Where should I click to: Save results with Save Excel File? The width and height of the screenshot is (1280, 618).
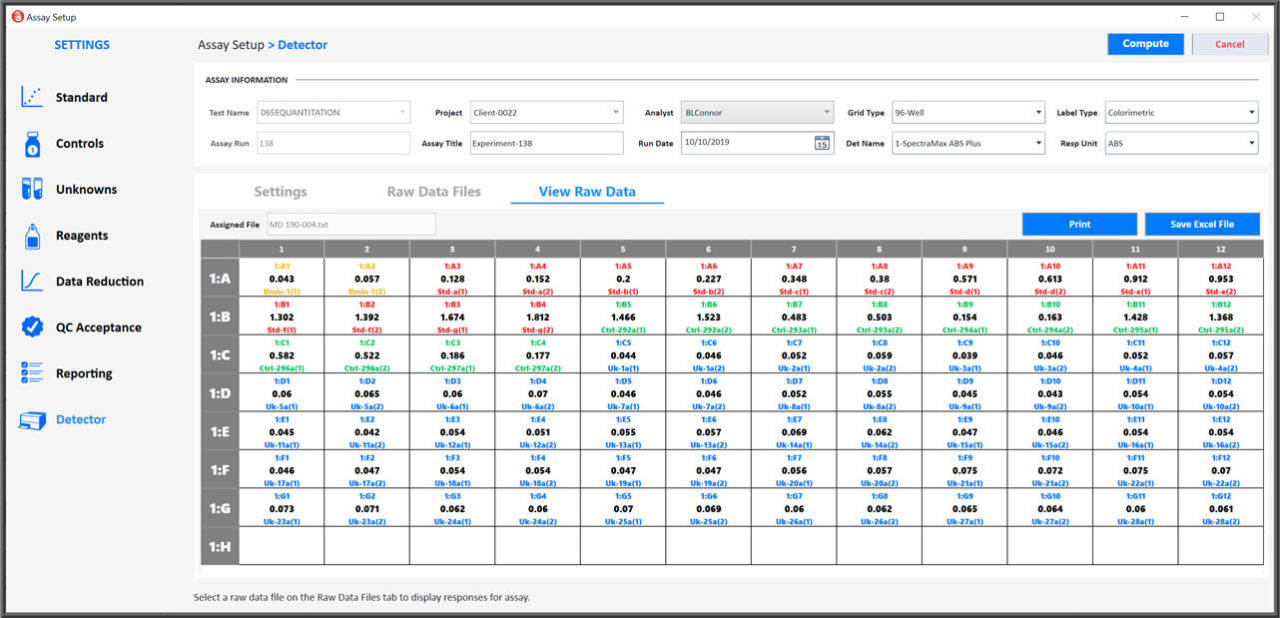pos(1202,223)
